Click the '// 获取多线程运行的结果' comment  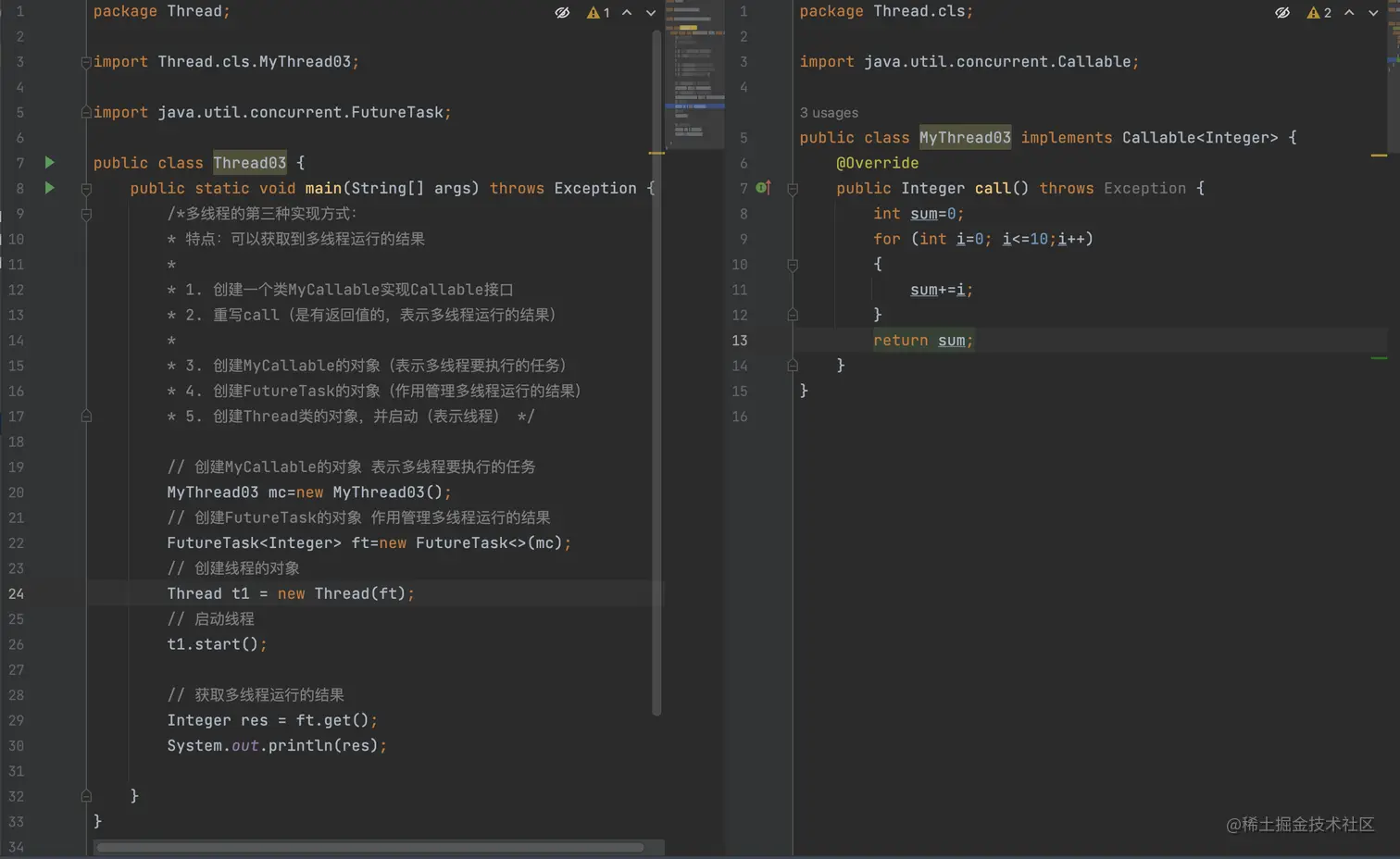pos(256,694)
